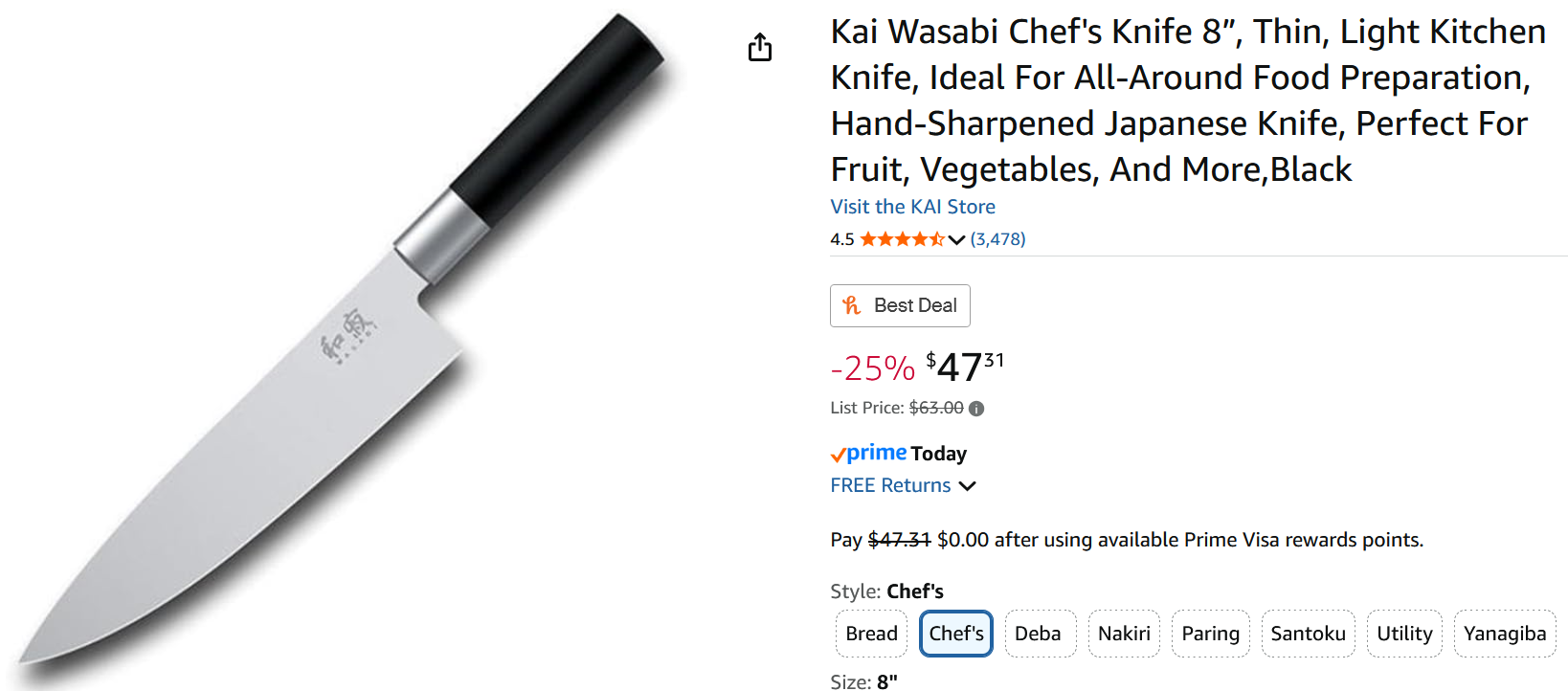This screenshot has height=691, width=1568.
Task: Pick the Yanagiba knife style
Action: point(1504,634)
